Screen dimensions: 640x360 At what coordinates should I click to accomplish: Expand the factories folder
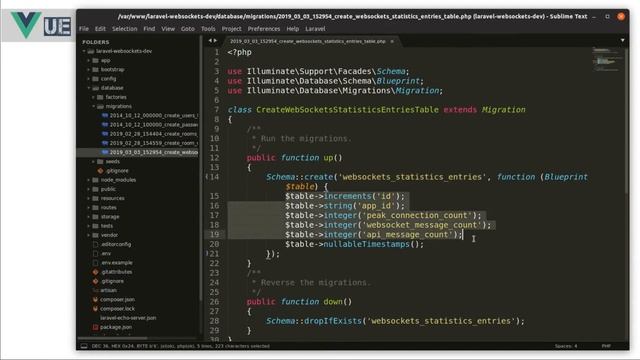tap(93, 97)
